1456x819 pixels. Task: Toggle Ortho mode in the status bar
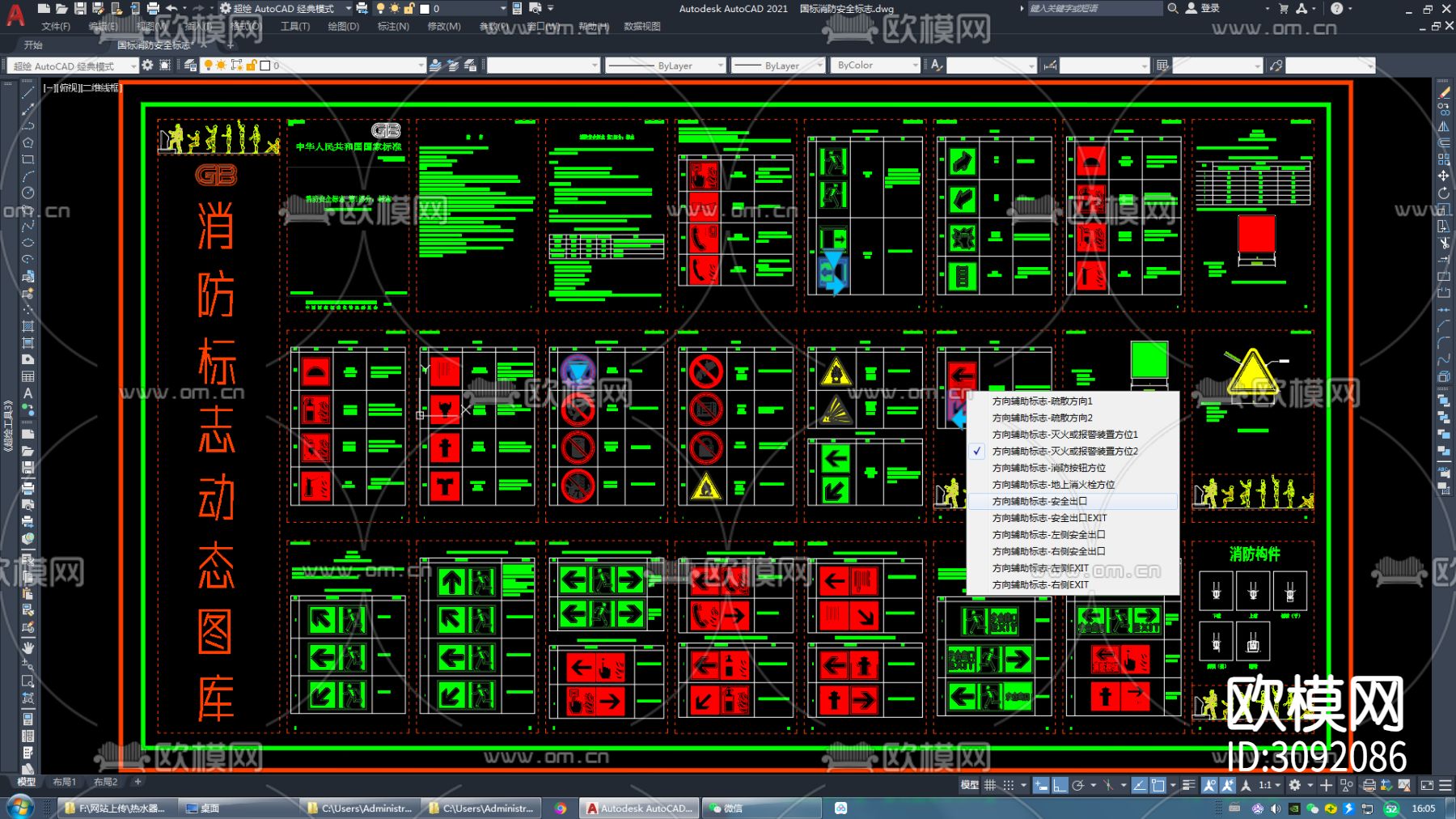pyautogui.click(x=1059, y=785)
